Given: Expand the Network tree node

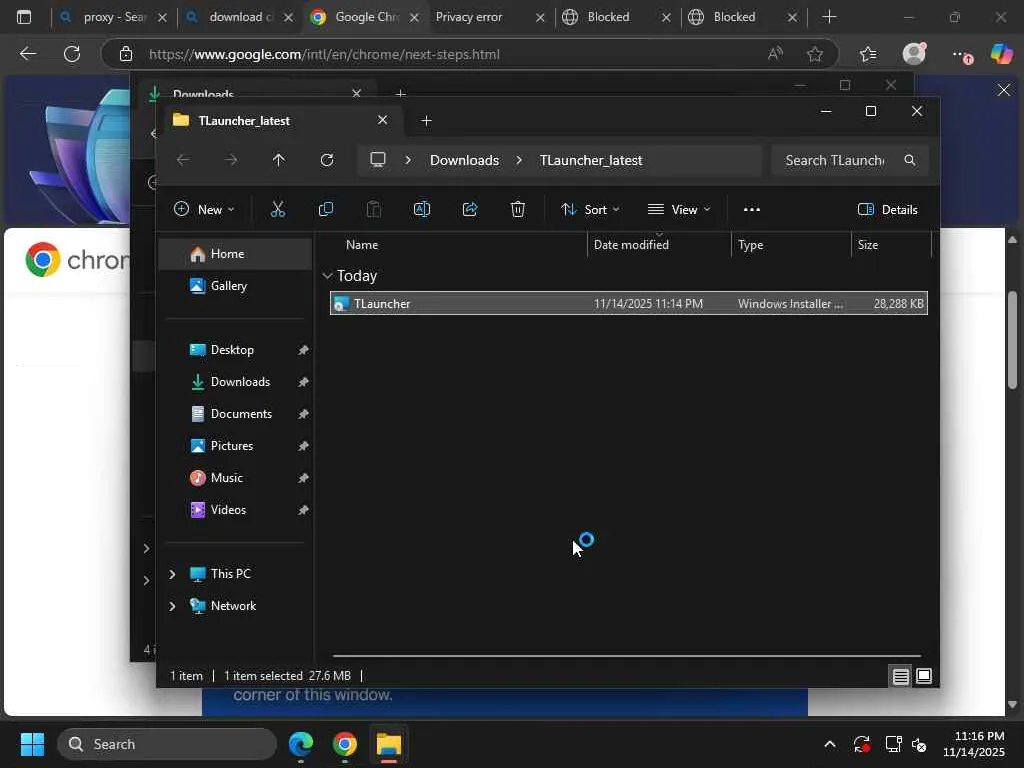Looking at the screenshot, I should [x=172, y=606].
